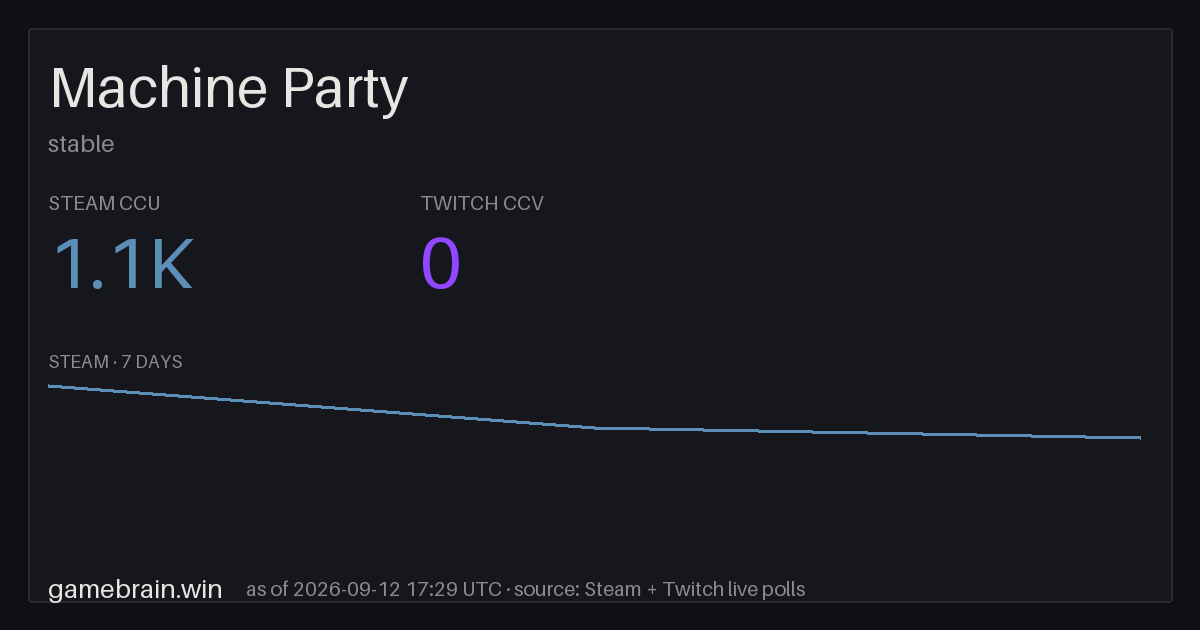Click the word 'source:' in the footer

546,590
